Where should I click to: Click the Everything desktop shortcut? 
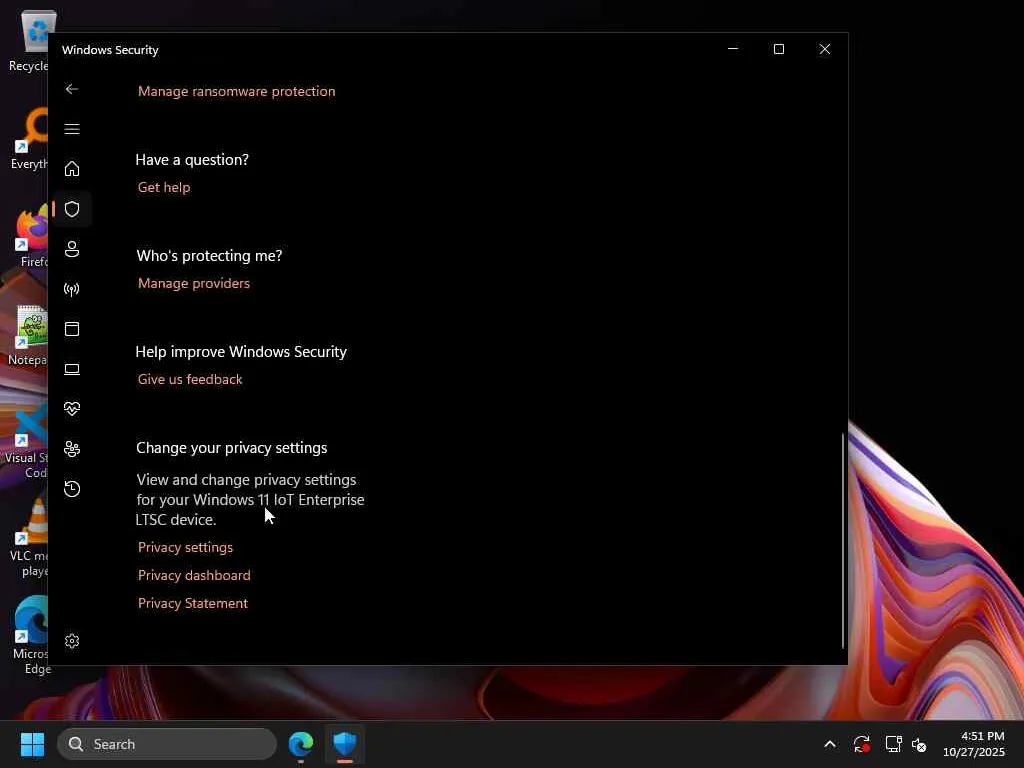(29, 138)
